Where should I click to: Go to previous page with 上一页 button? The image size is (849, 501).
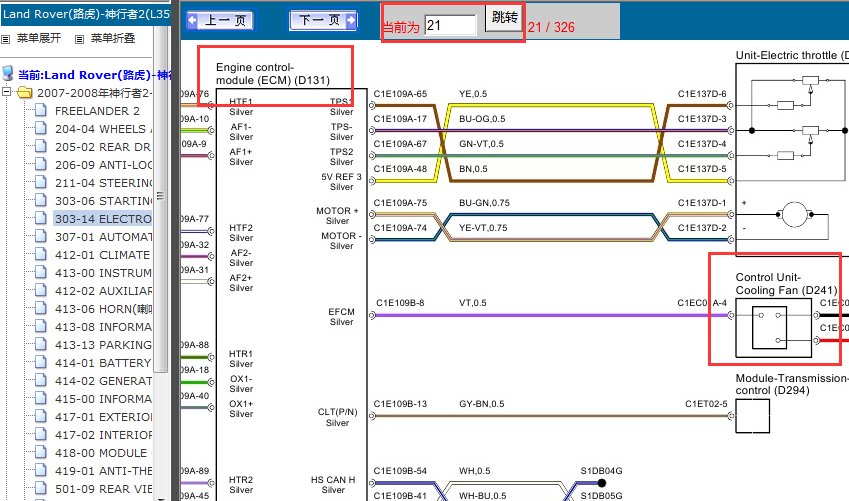(x=220, y=21)
